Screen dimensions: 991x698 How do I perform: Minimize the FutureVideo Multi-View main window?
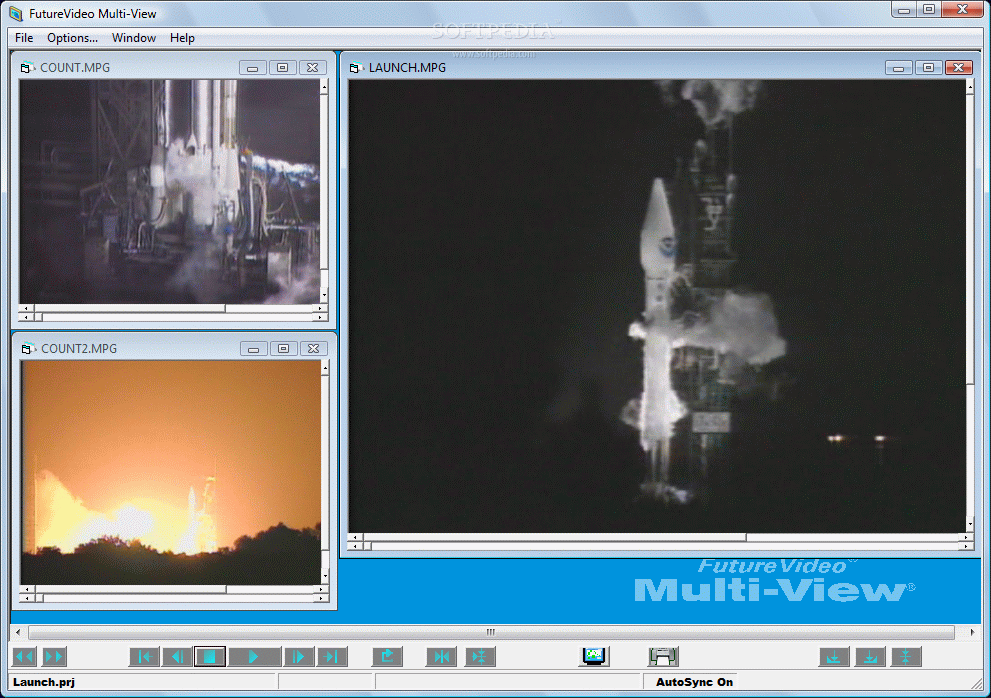[x=904, y=9]
